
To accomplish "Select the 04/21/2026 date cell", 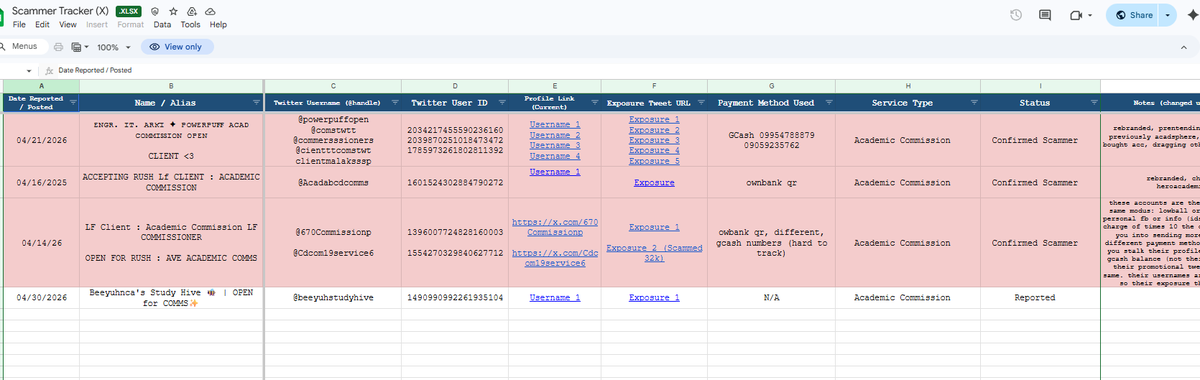I will [40, 139].
